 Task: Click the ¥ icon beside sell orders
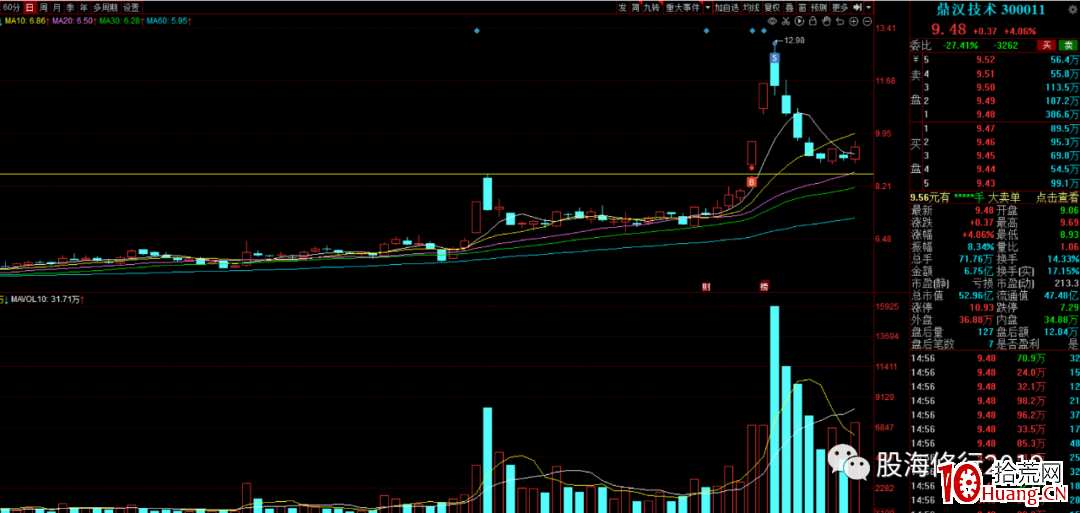pyautogui.click(x=917, y=59)
